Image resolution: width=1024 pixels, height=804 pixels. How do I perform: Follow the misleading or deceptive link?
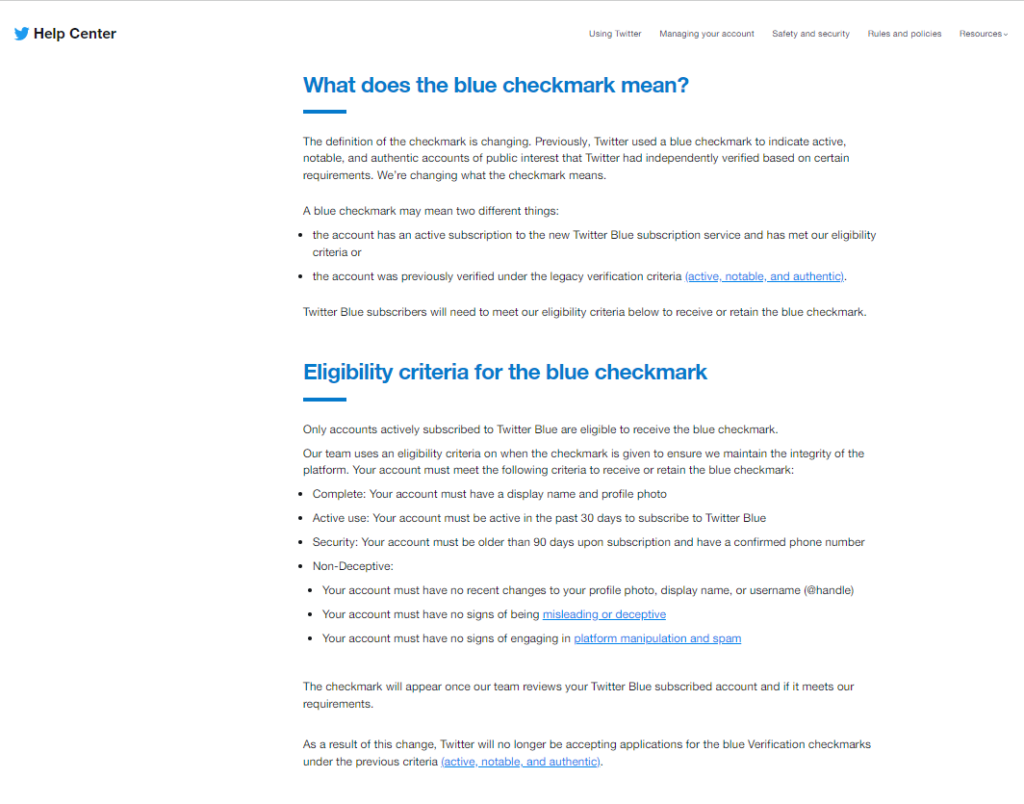click(x=604, y=614)
